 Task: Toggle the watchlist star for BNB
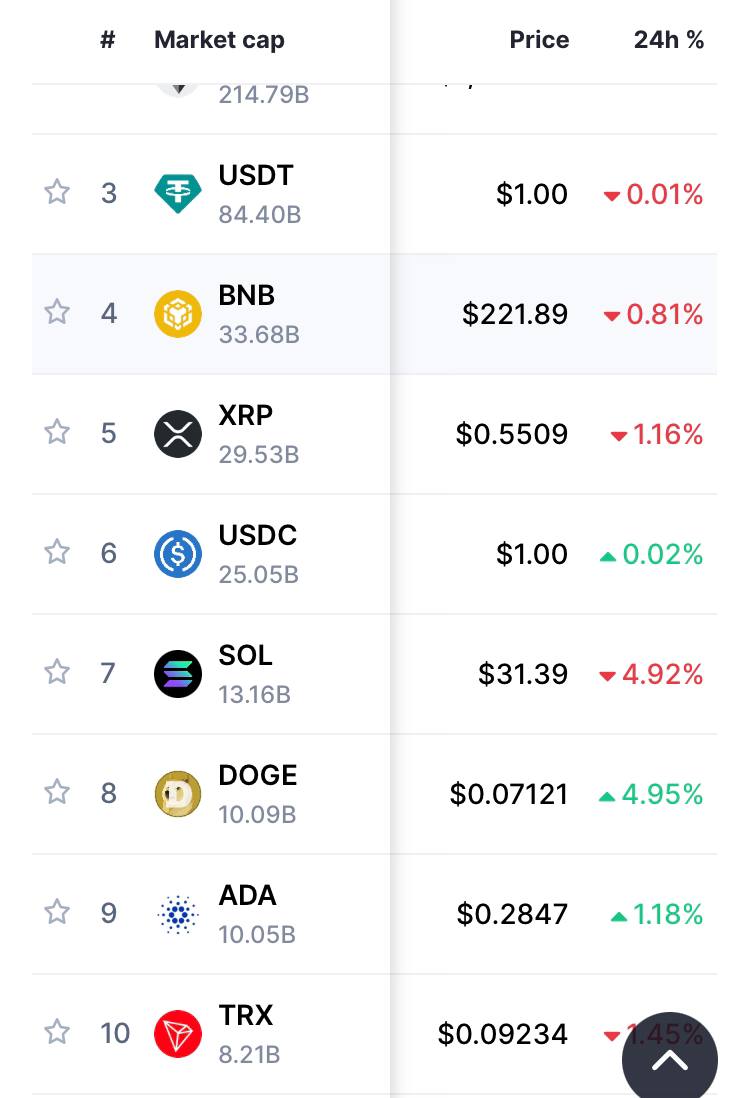click(x=57, y=312)
